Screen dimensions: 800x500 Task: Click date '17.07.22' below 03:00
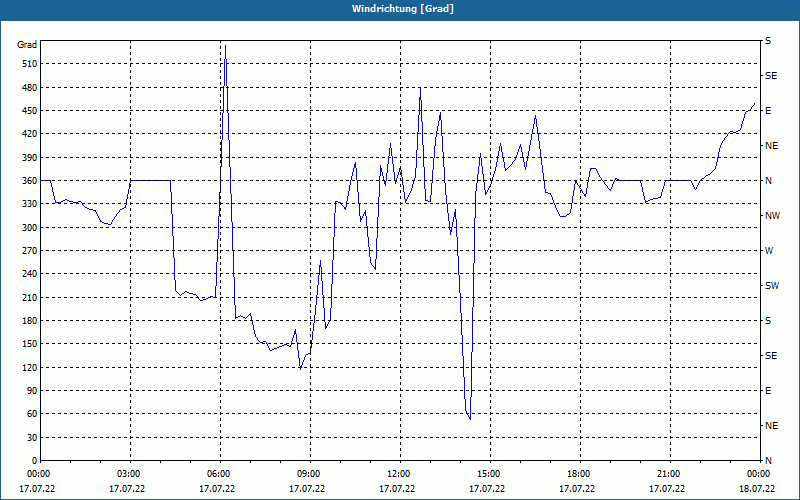(127, 489)
